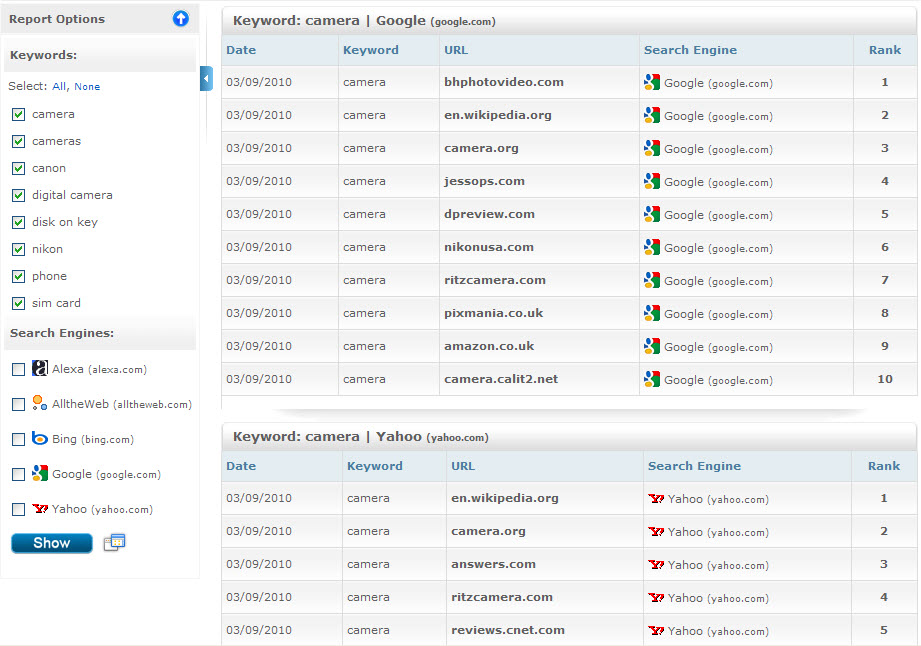Screen dimensions: 921x646
Task: Uncheck the 'cameras' keyword checkbox
Action: click(x=18, y=141)
